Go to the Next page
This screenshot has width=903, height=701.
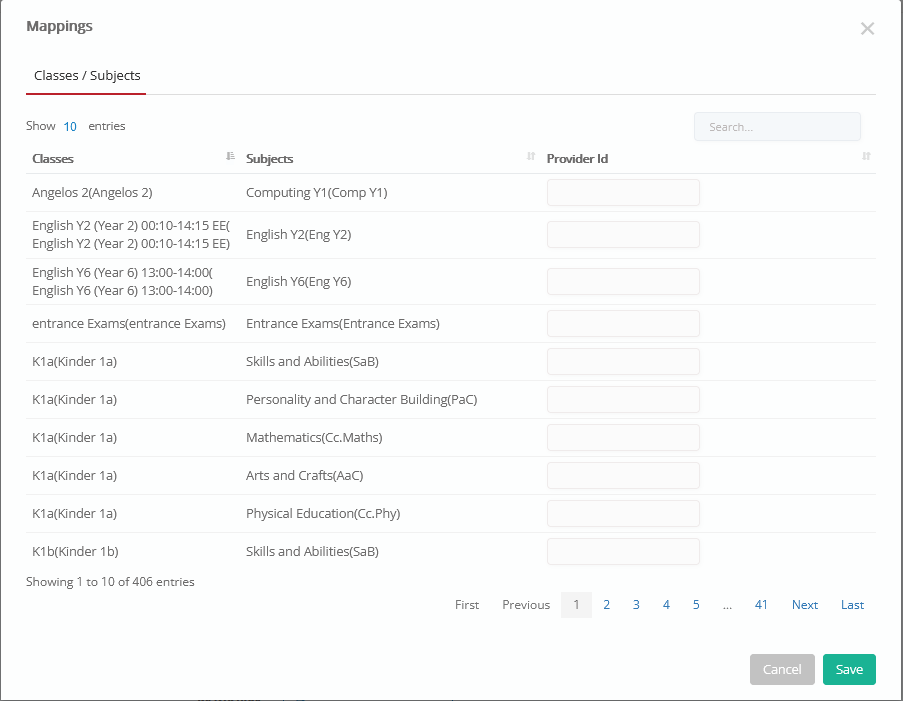click(805, 605)
